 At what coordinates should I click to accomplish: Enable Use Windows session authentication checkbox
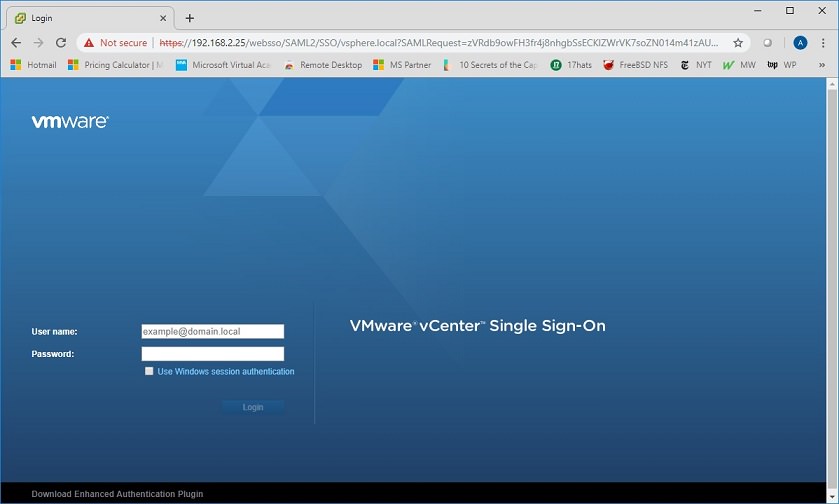tap(149, 371)
